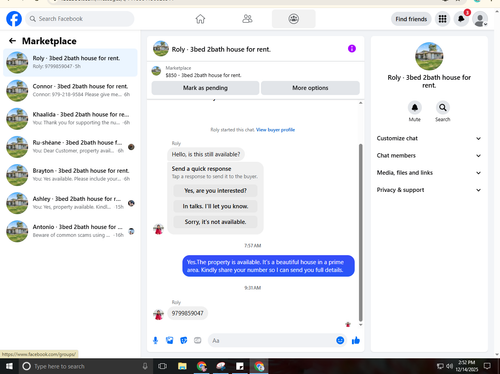This screenshot has width=500, height=374.
Task: Click the blue Yes.The property is available message
Action: [268, 266]
